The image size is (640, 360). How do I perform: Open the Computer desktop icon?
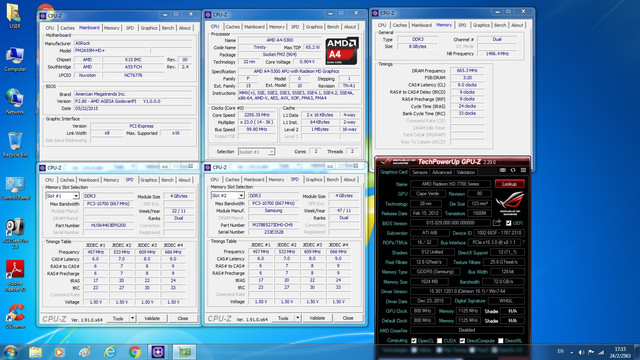(15, 60)
